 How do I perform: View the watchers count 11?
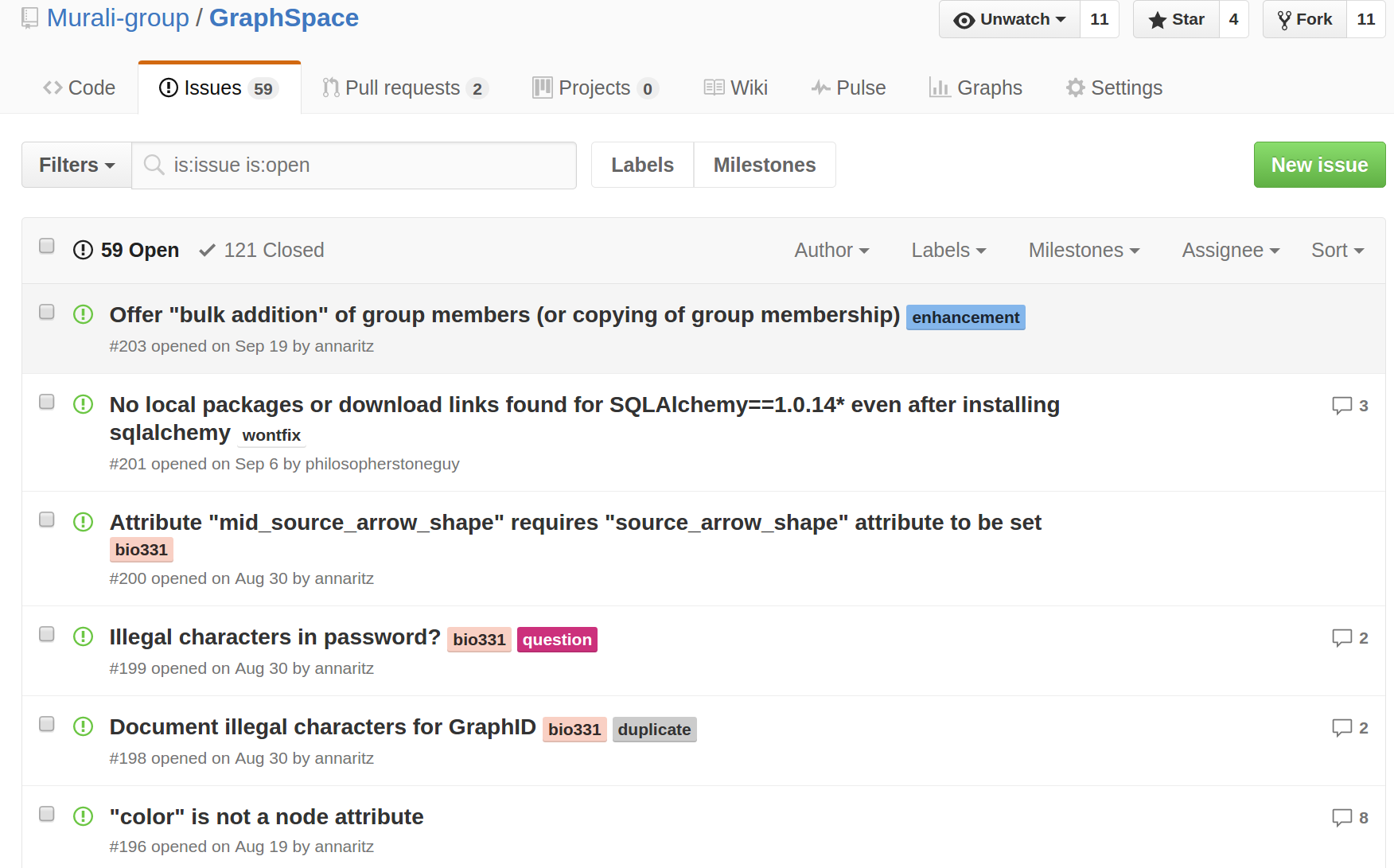tap(1100, 19)
